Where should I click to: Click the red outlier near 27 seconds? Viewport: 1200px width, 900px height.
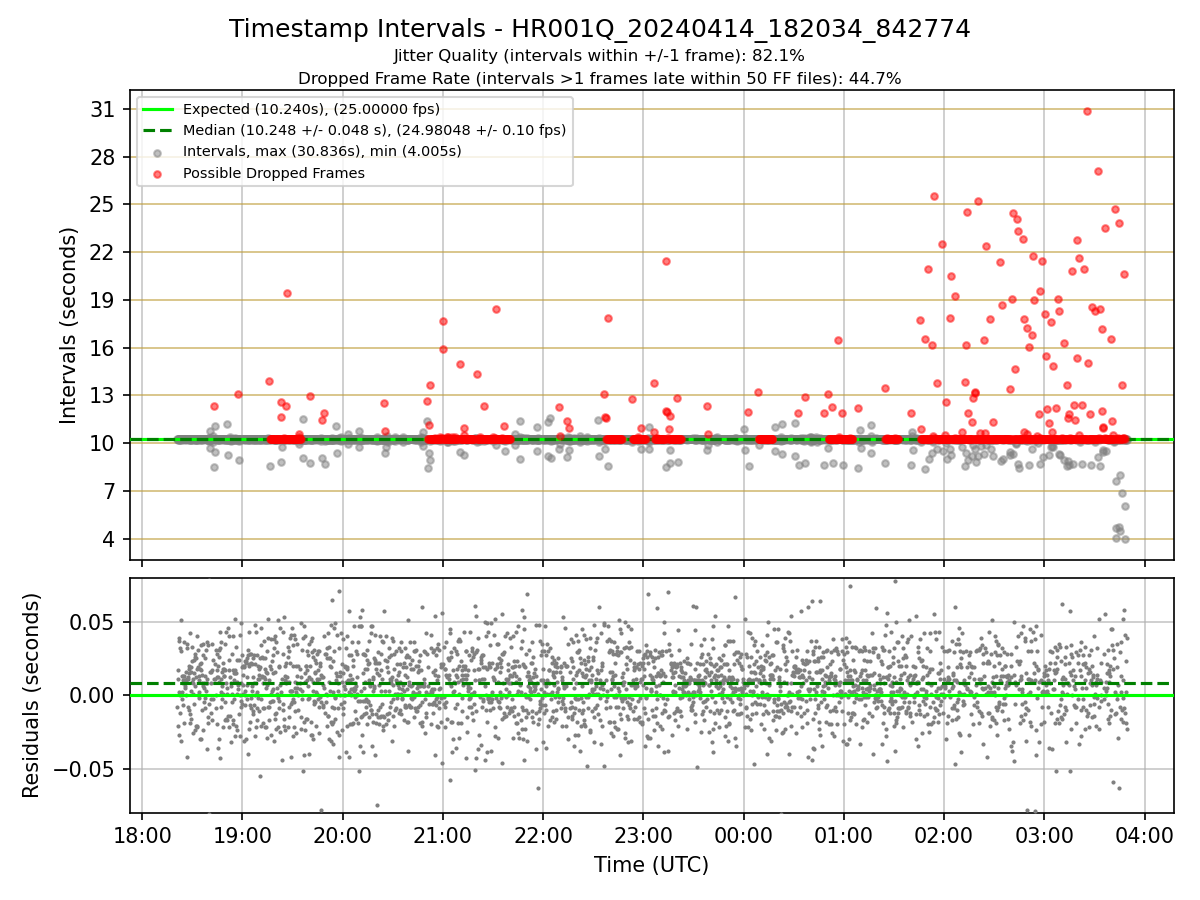click(x=1098, y=171)
